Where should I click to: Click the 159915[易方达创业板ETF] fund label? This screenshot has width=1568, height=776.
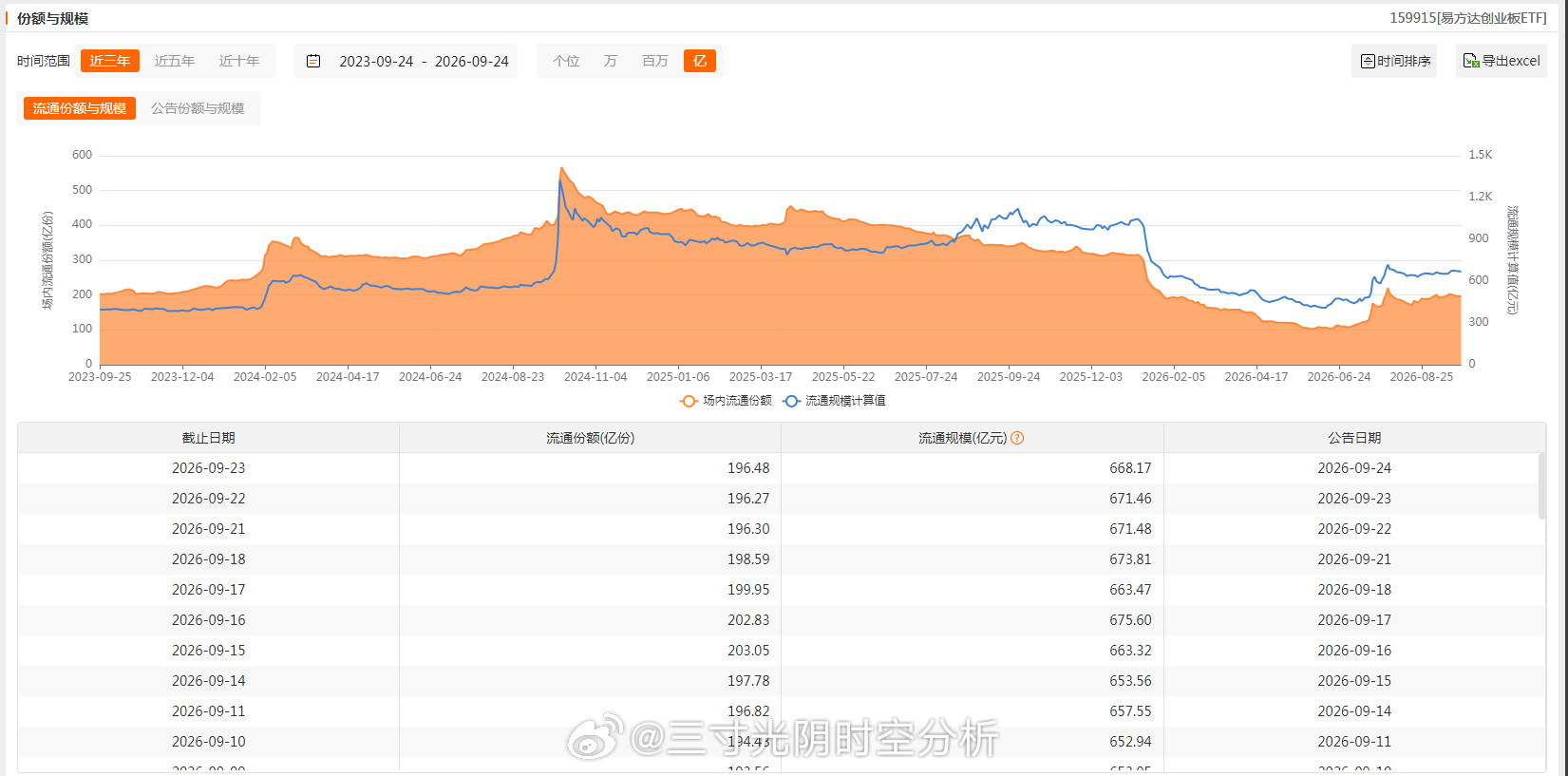click(1468, 18)
